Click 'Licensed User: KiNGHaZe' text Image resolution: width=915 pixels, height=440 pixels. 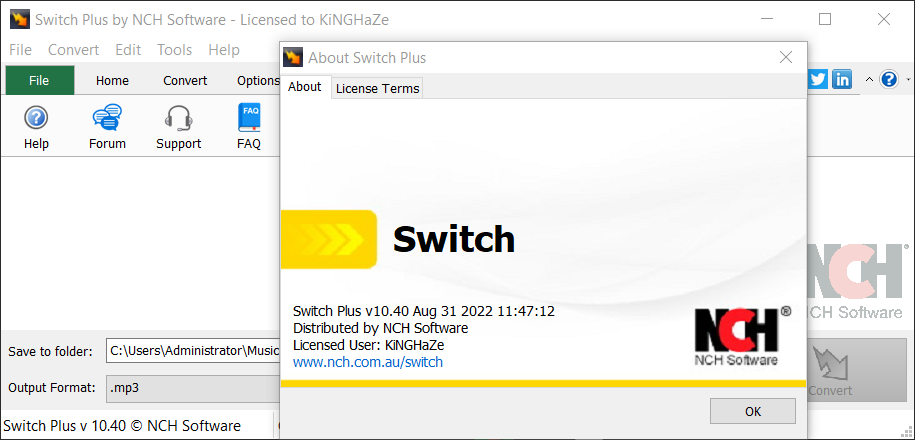click(x=367, y=345)
